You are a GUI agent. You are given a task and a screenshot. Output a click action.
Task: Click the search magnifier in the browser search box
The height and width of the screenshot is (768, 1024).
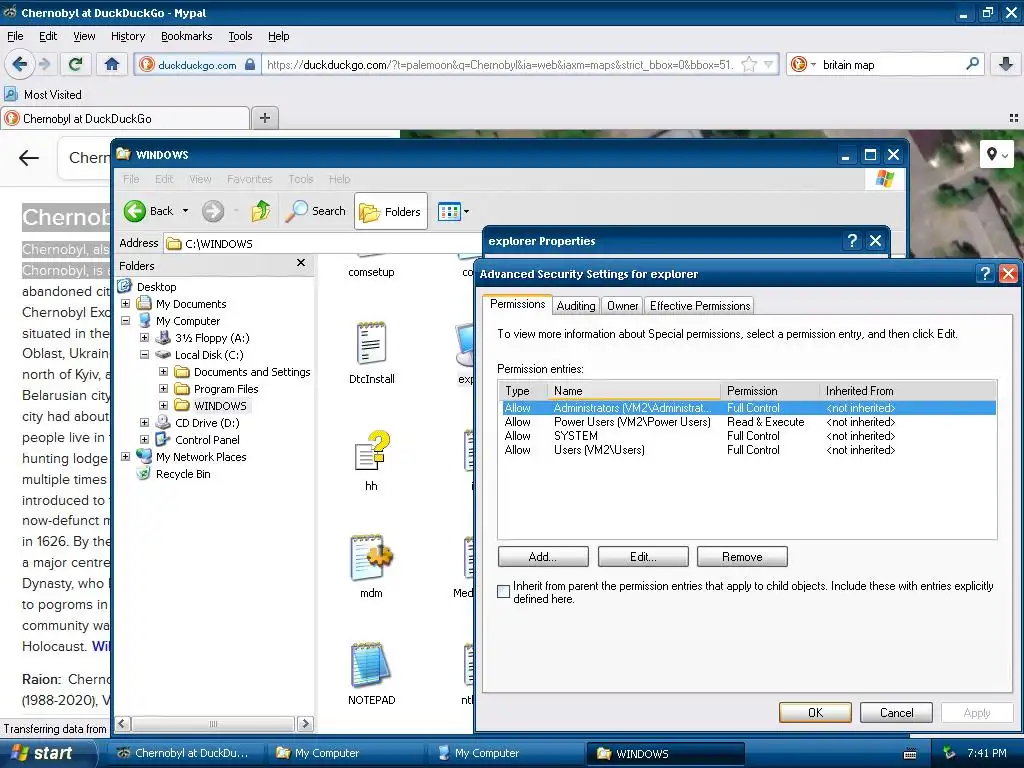point(972,64)
